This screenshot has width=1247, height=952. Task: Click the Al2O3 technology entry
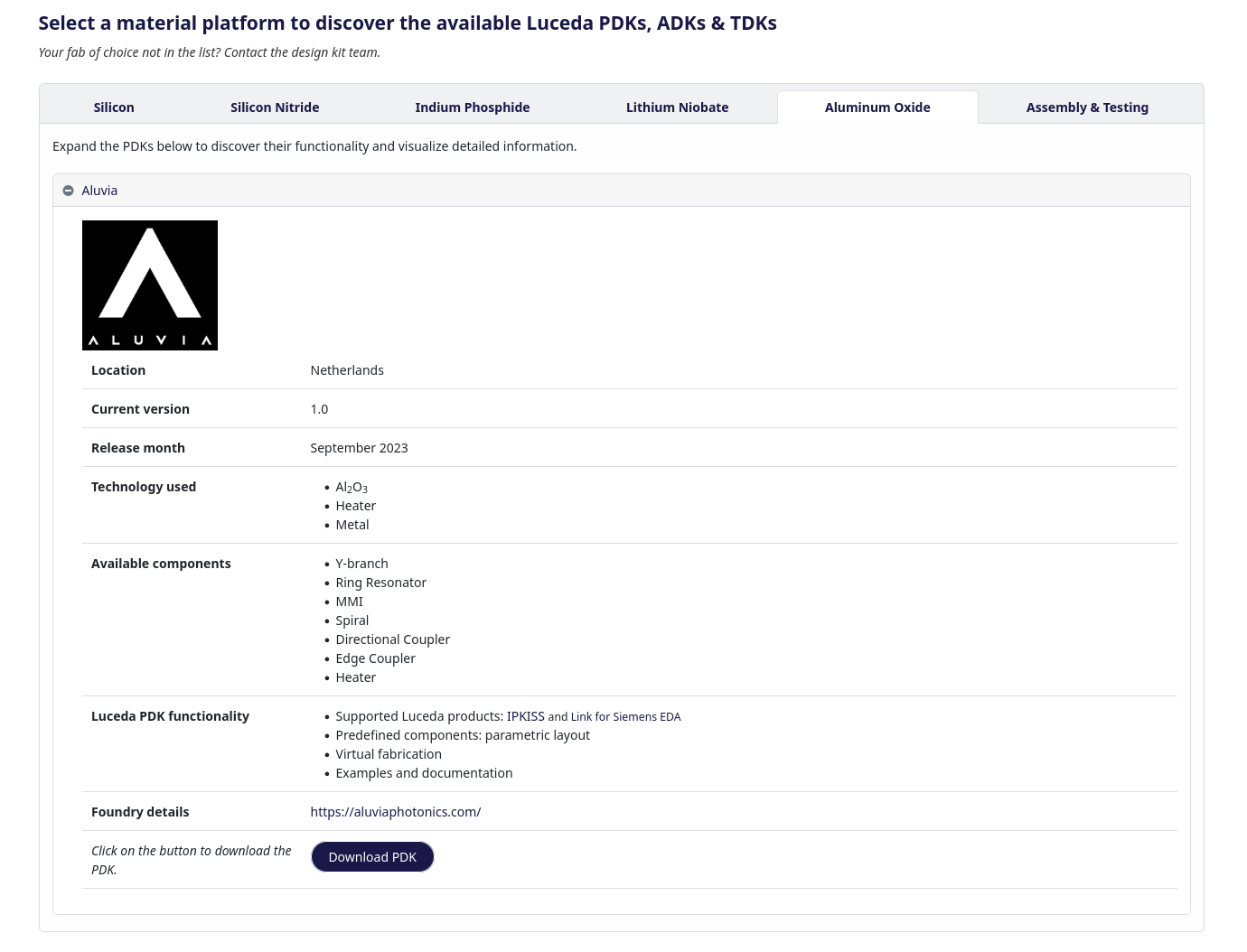[x=351, y=488]
